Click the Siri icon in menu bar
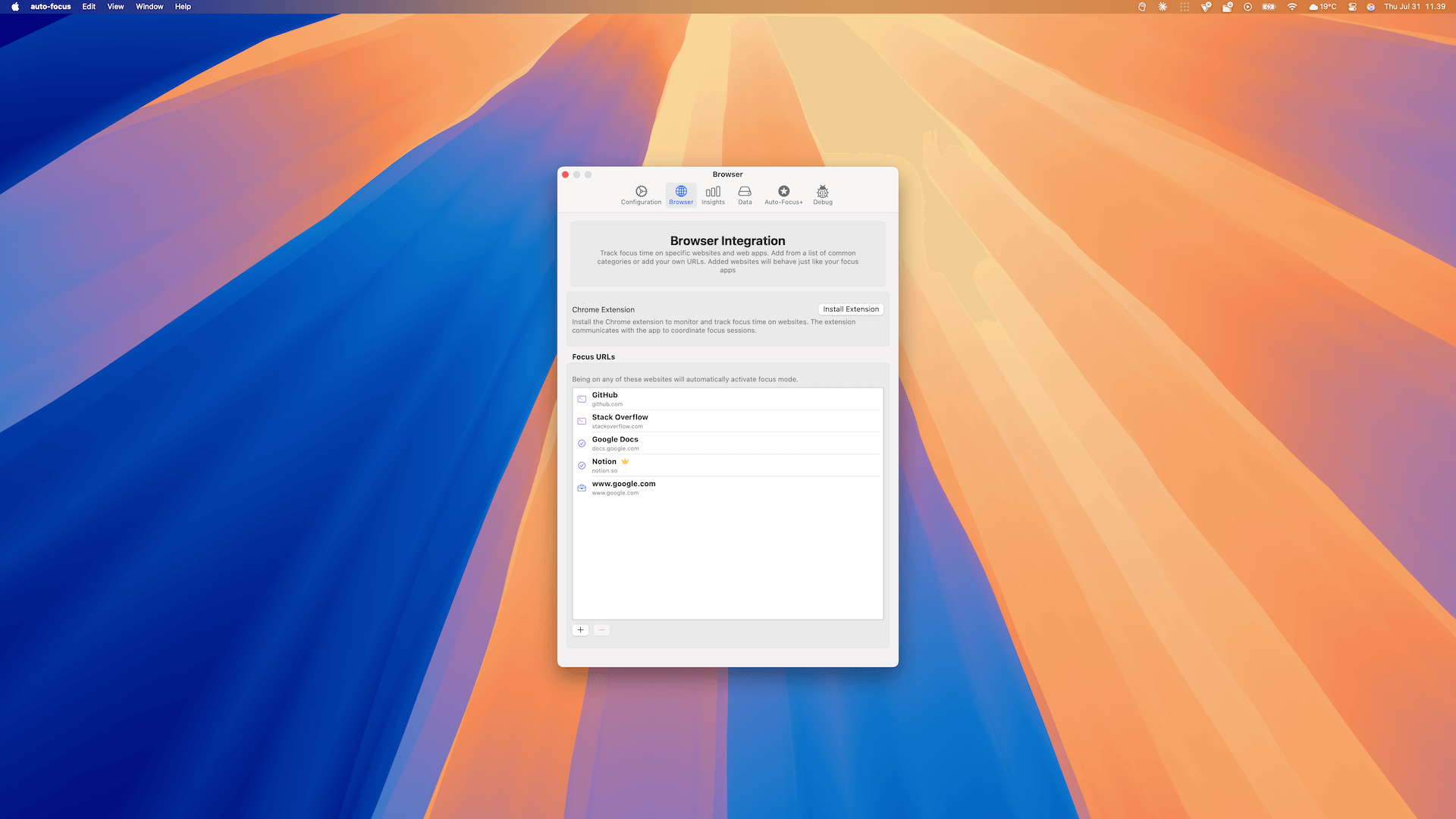Screen dimensions: 1456x819 point(1371,7)
